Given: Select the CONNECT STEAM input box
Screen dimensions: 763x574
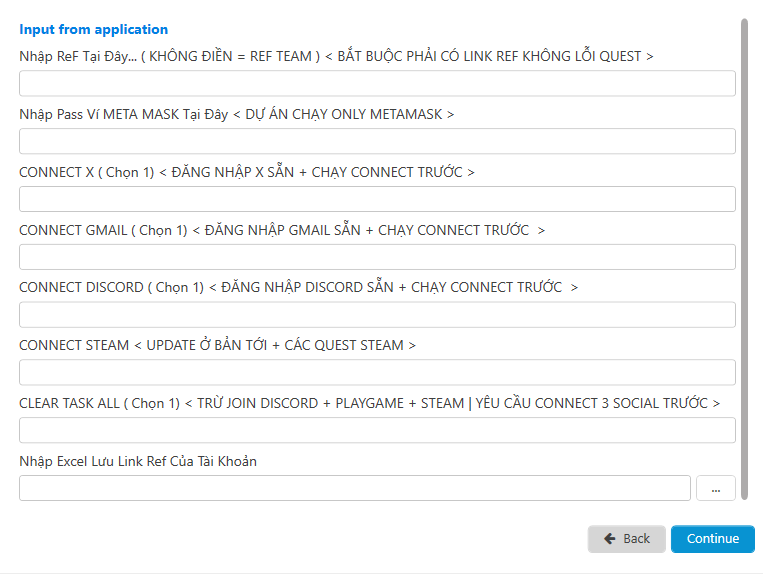Looking at the screenshot, I should click(377, 373).
